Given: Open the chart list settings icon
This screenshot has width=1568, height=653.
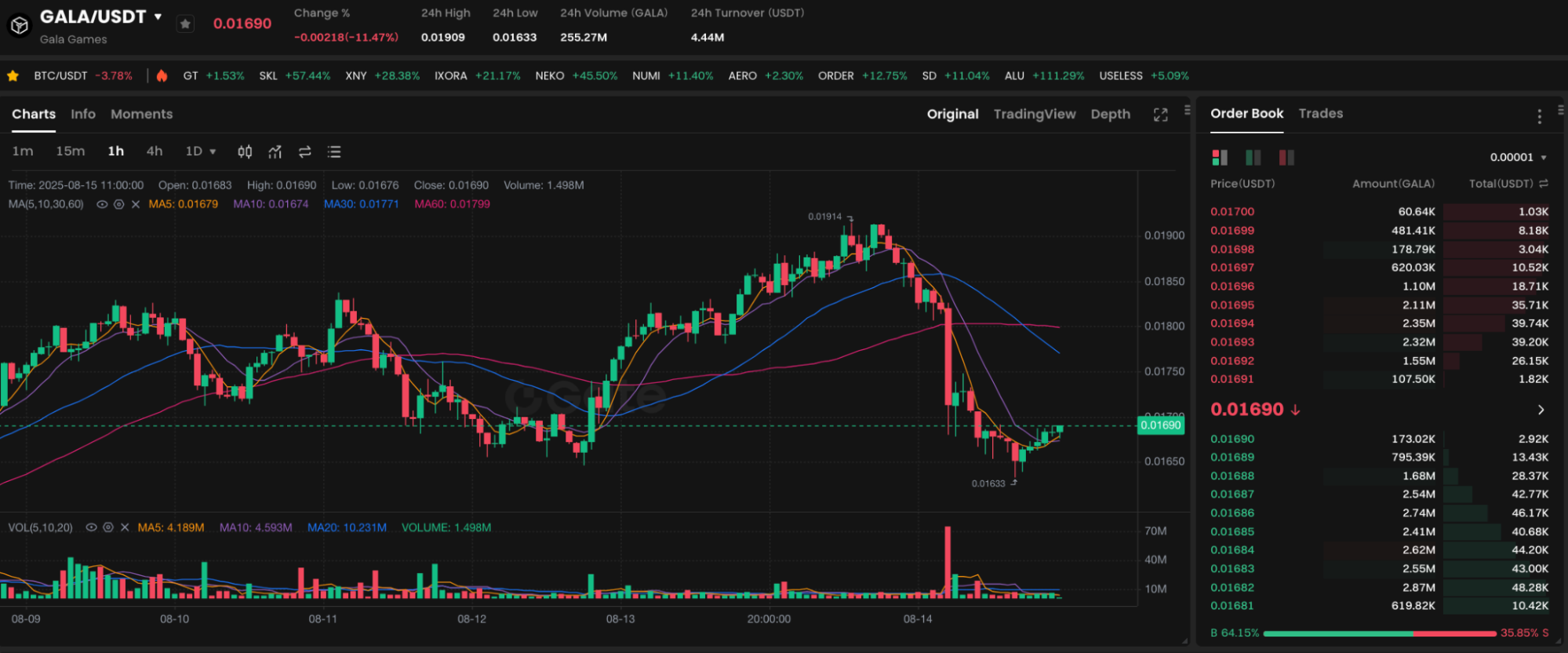Looking at the screenshot, I should point(334,151).
